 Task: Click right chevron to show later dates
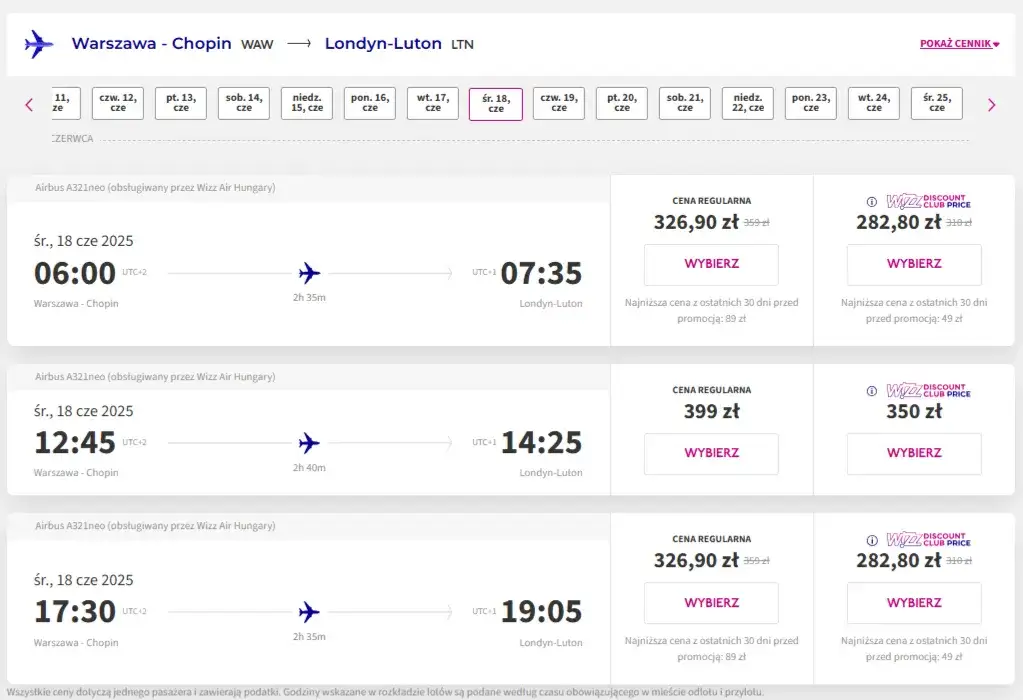coord(991,104)
